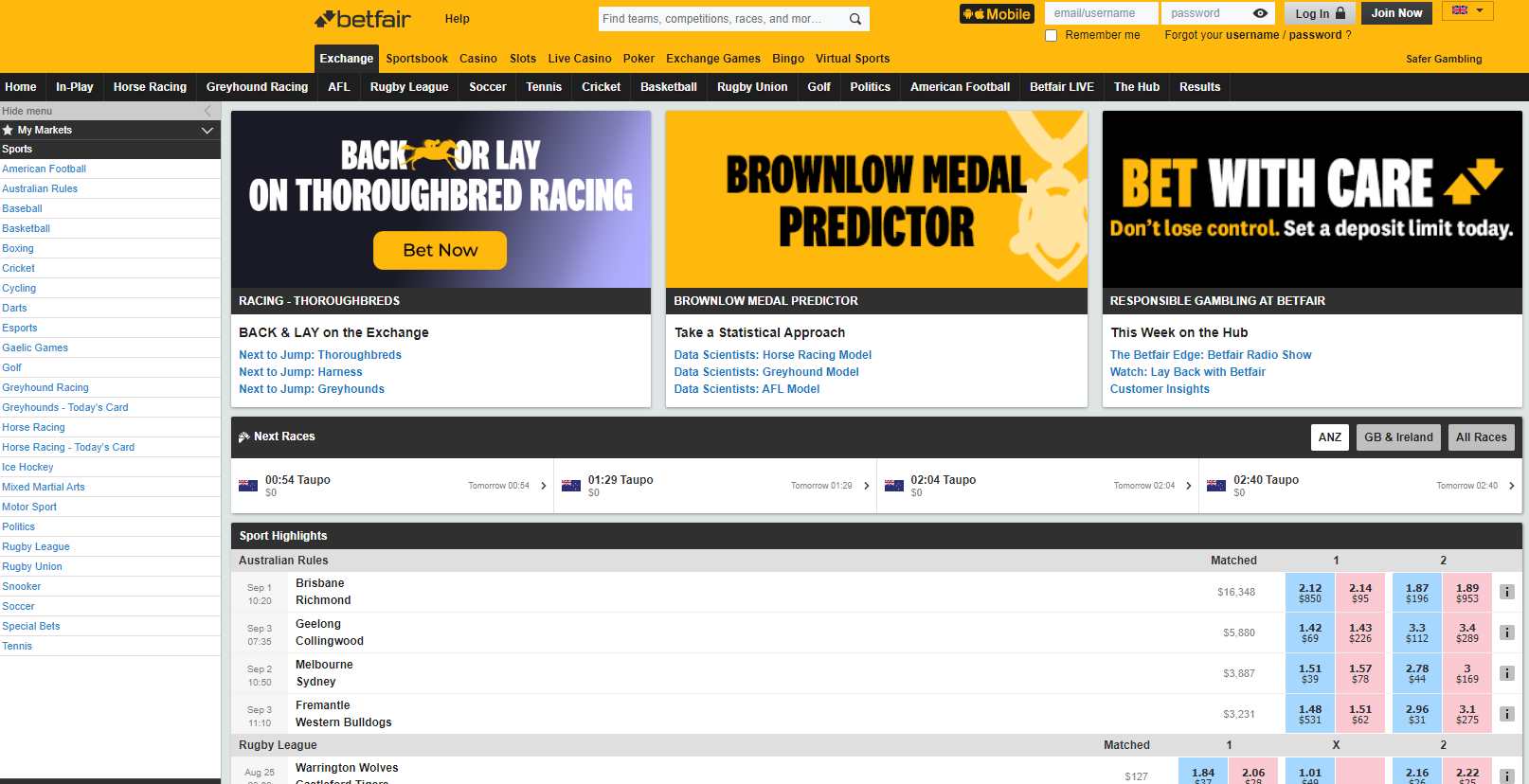
Task: Open info icon for Geelong v Collingwood
Action: [1507, 633]
